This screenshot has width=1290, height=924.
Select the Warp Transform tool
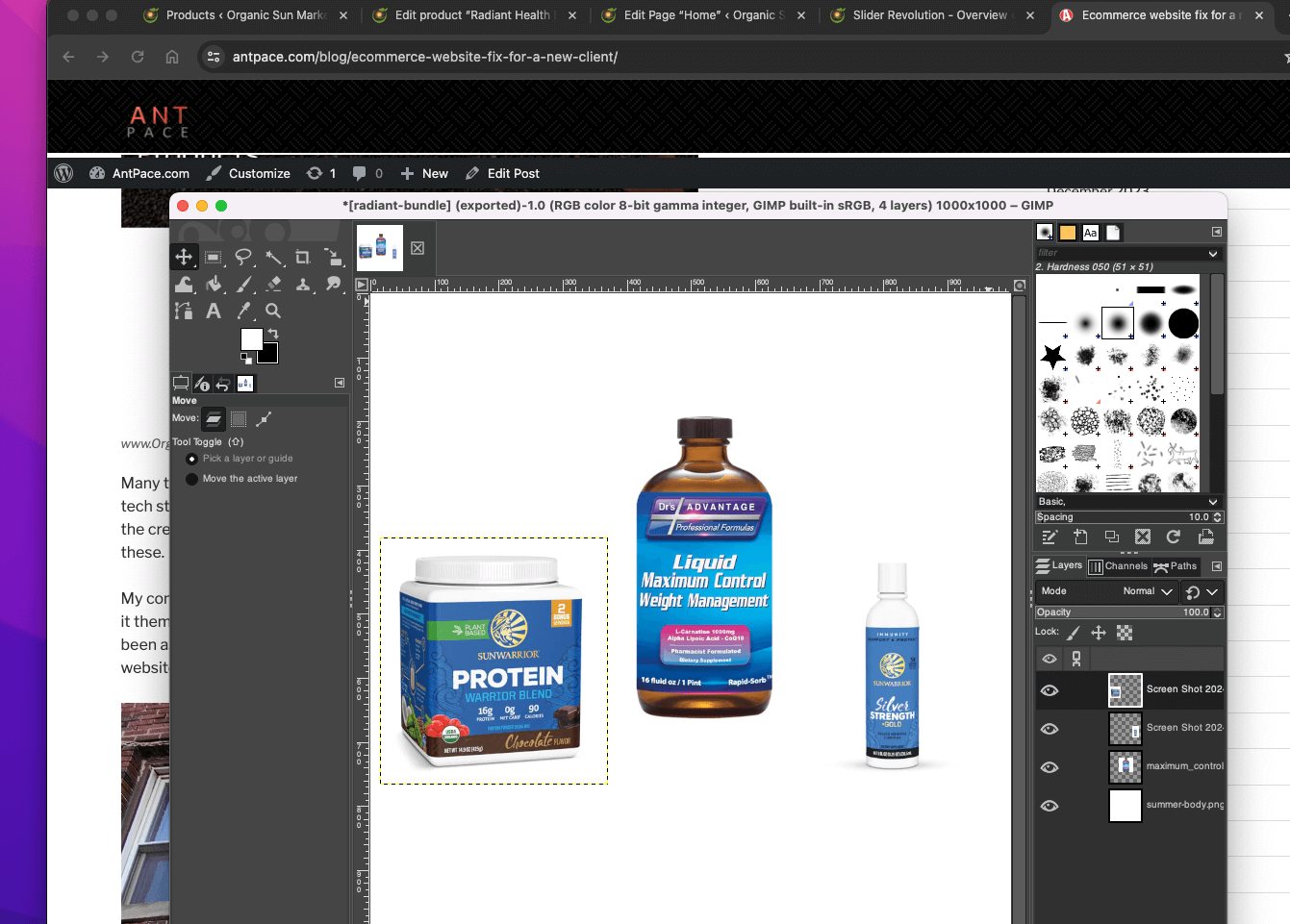(x=184, y=284)
